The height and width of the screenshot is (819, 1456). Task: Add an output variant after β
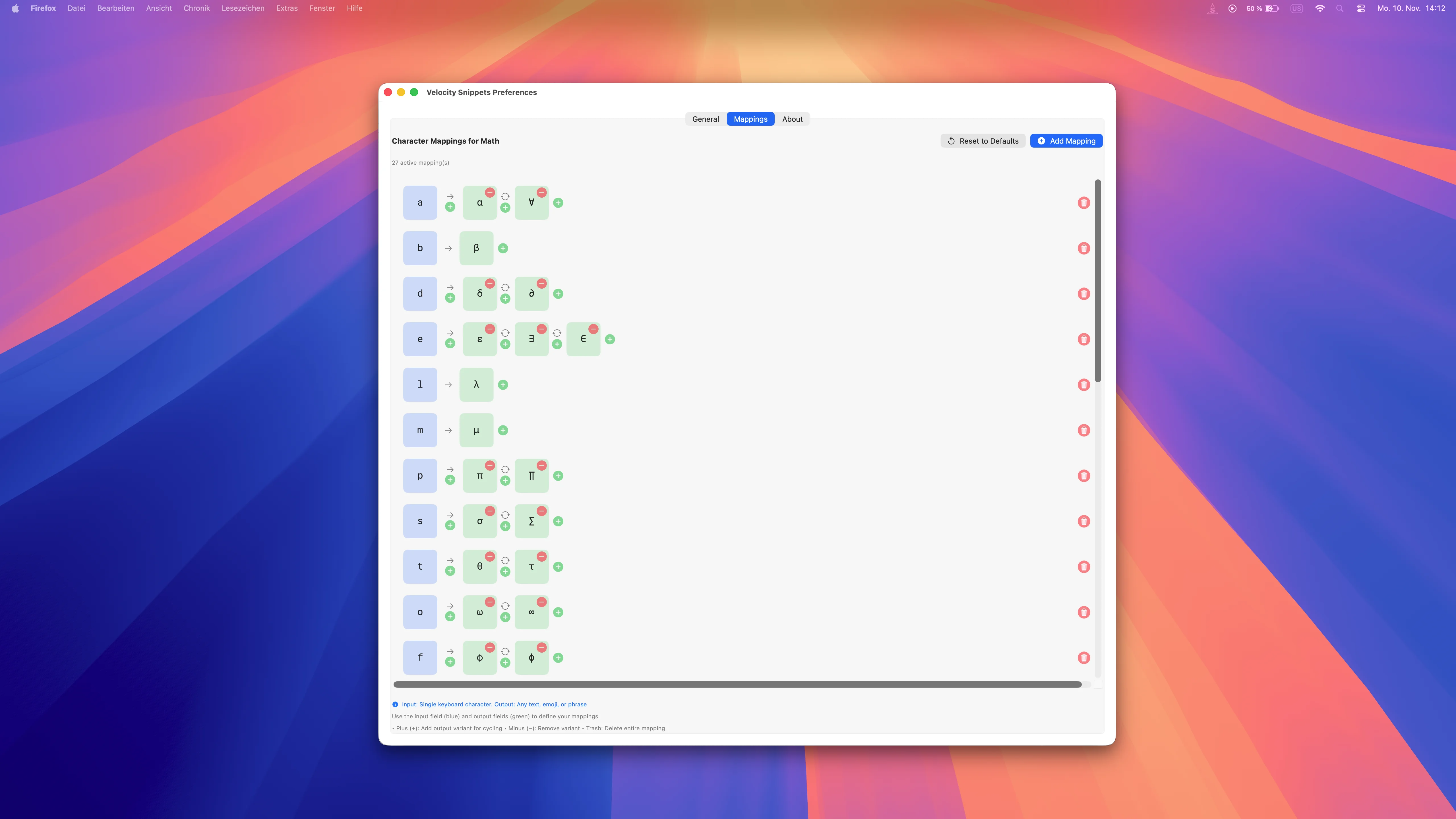(503, 248)
